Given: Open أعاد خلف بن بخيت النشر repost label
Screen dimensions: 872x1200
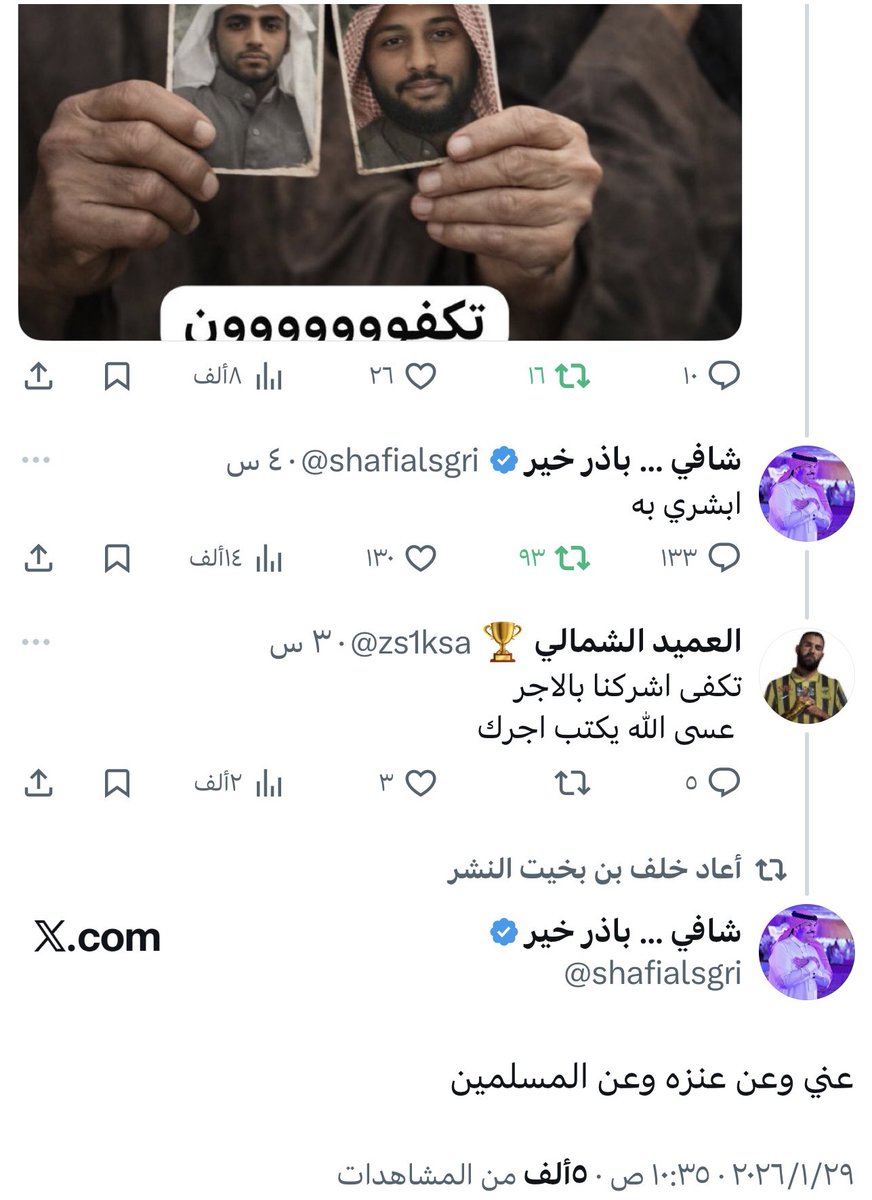Looking at the screenshot, I should [595, 870].
